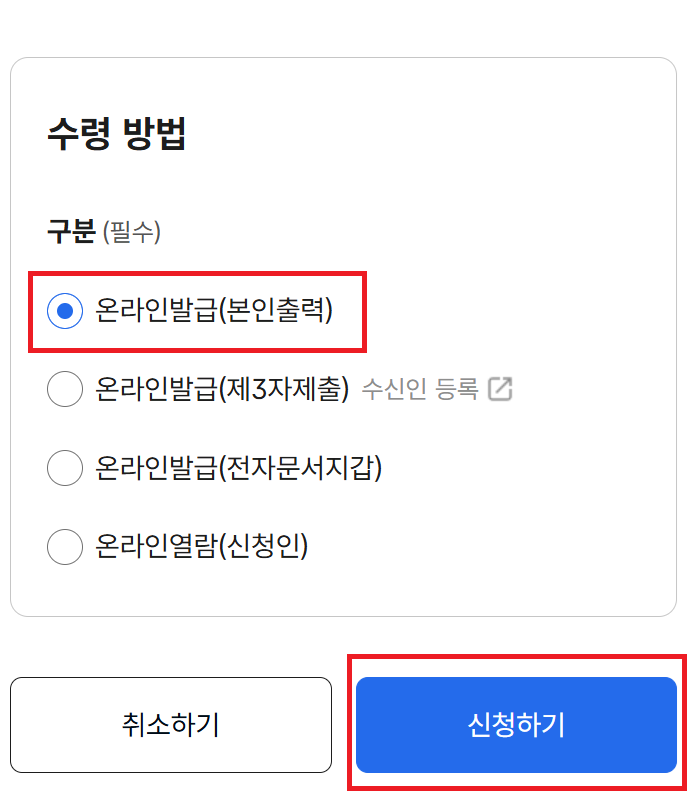Submit the application via 신청하기
This screenshot has height=804, width=695.
point(516,724)
